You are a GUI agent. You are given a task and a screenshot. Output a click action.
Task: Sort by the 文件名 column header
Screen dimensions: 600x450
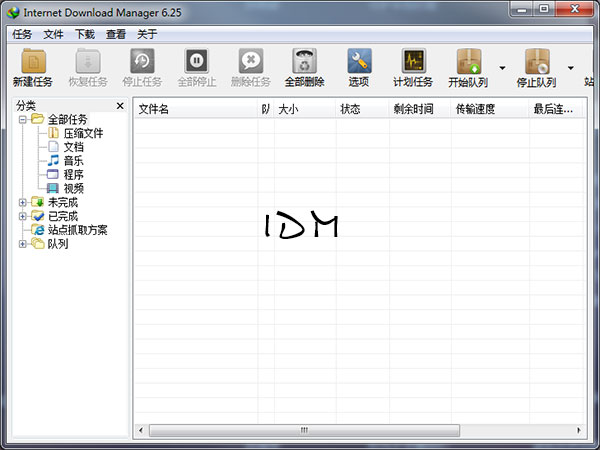(196, 109)
